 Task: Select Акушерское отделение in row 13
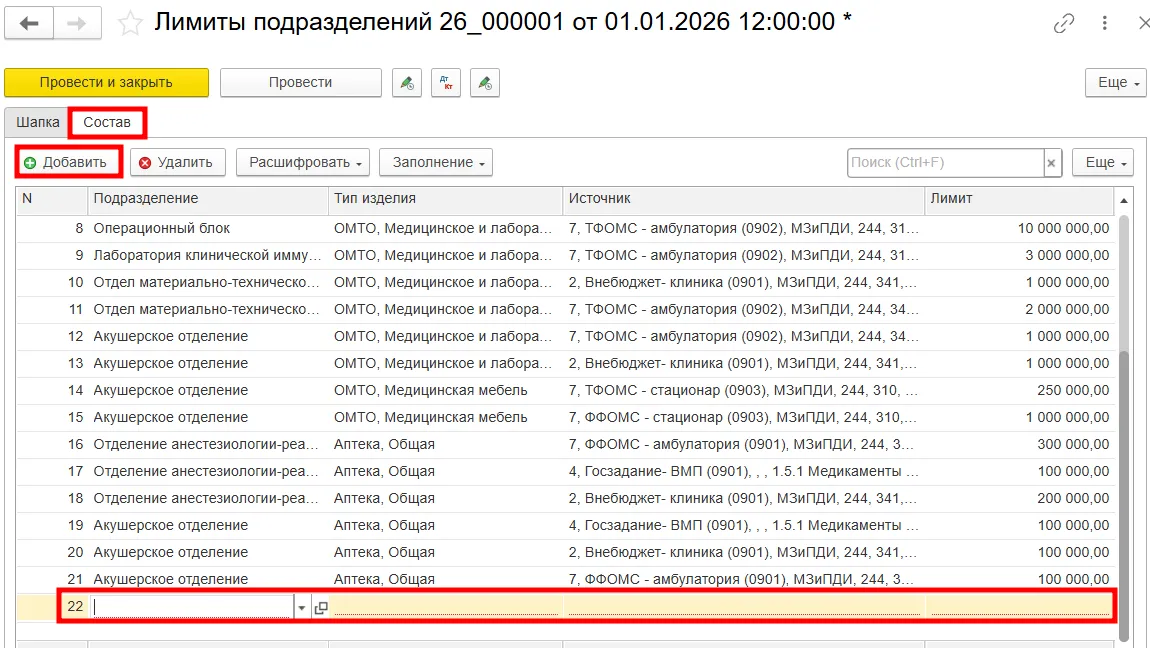[208, 364]
